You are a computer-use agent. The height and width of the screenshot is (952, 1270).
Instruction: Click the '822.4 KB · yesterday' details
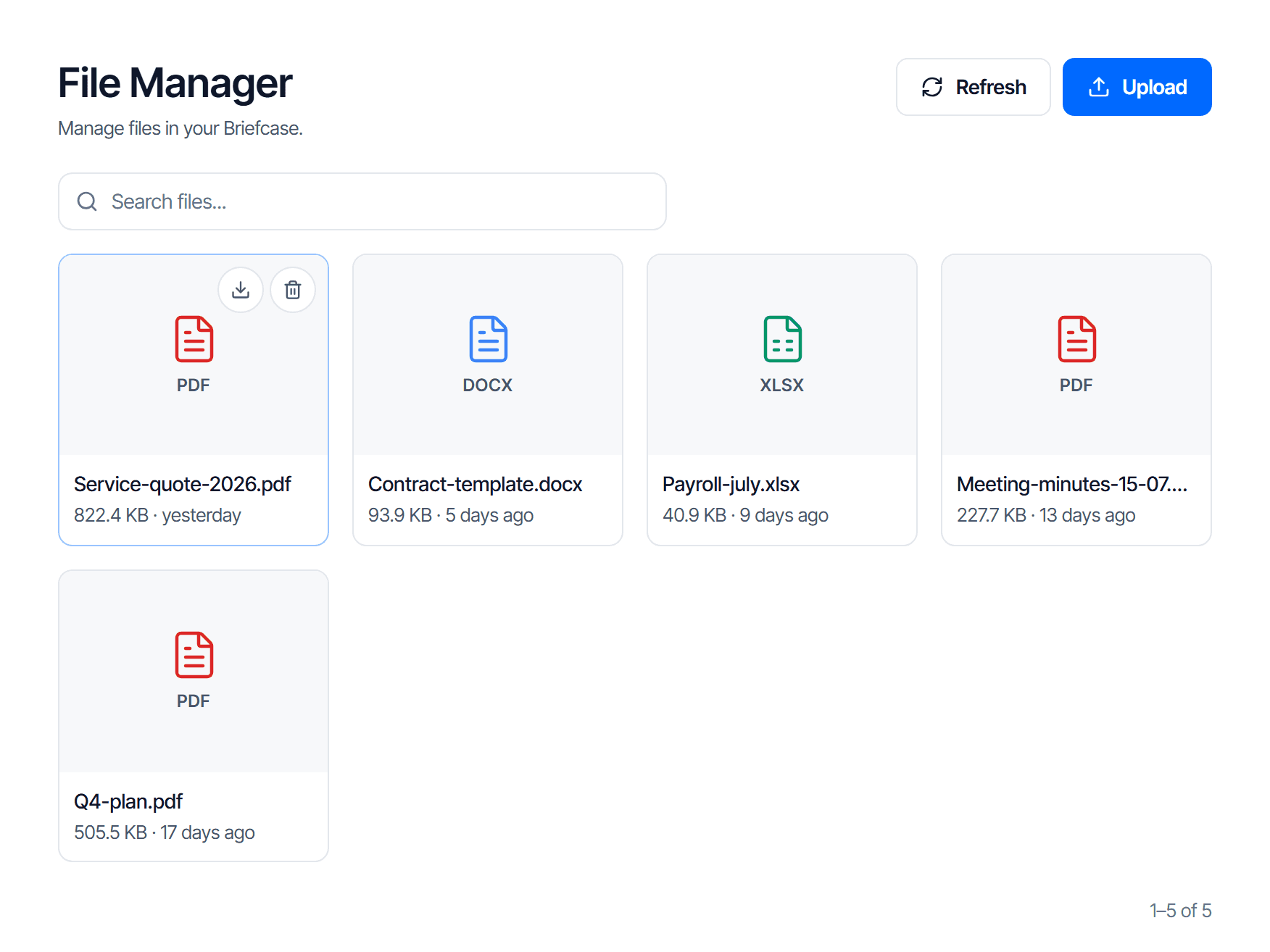tap(157, 515)
